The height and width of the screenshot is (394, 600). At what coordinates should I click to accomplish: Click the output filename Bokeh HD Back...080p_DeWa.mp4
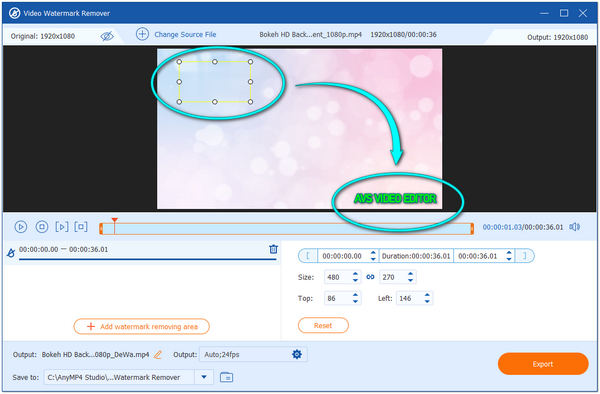pos(95,355)
